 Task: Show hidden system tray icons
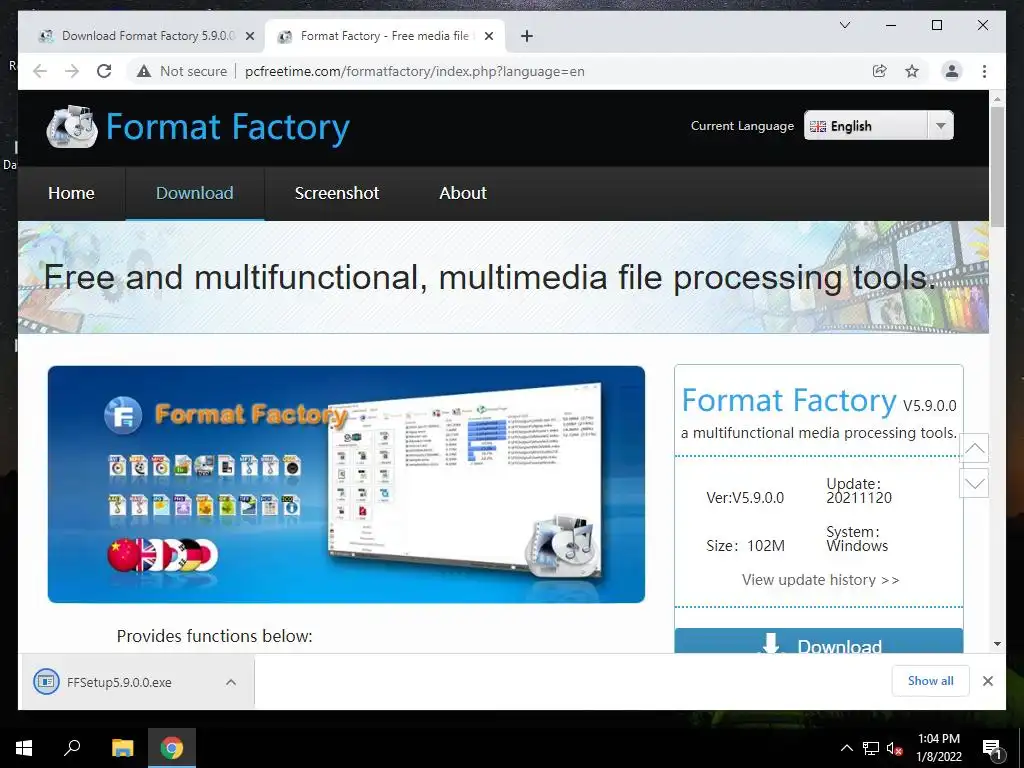click(846, 748)
